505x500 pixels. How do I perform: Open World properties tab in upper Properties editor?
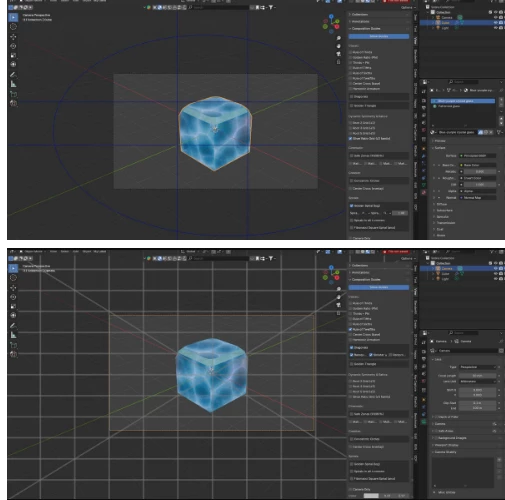424,130
